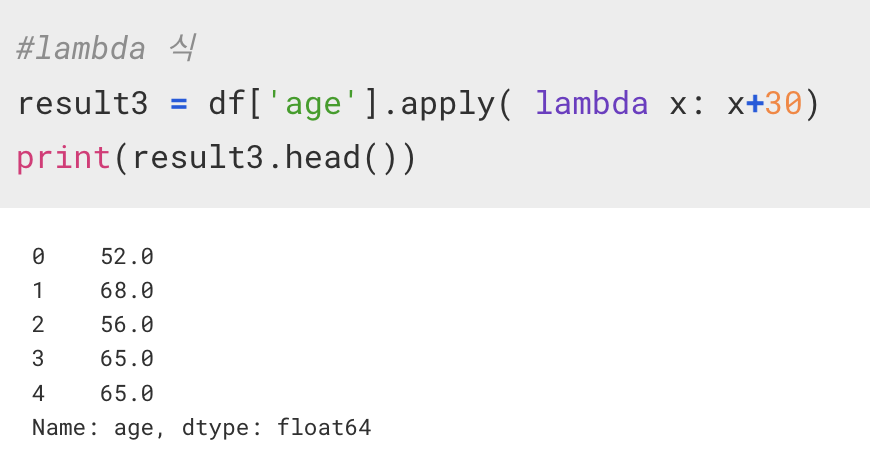This screenshot has width=870, height=468.
Task: Click output value 52.0 in row 0
Action: tap(127, 256)
